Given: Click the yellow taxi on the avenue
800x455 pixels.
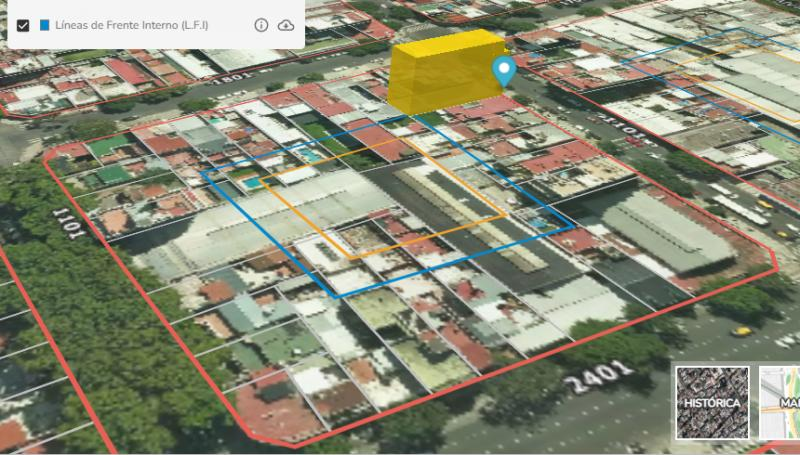Looking at the screenshot, I should [743, 331].
